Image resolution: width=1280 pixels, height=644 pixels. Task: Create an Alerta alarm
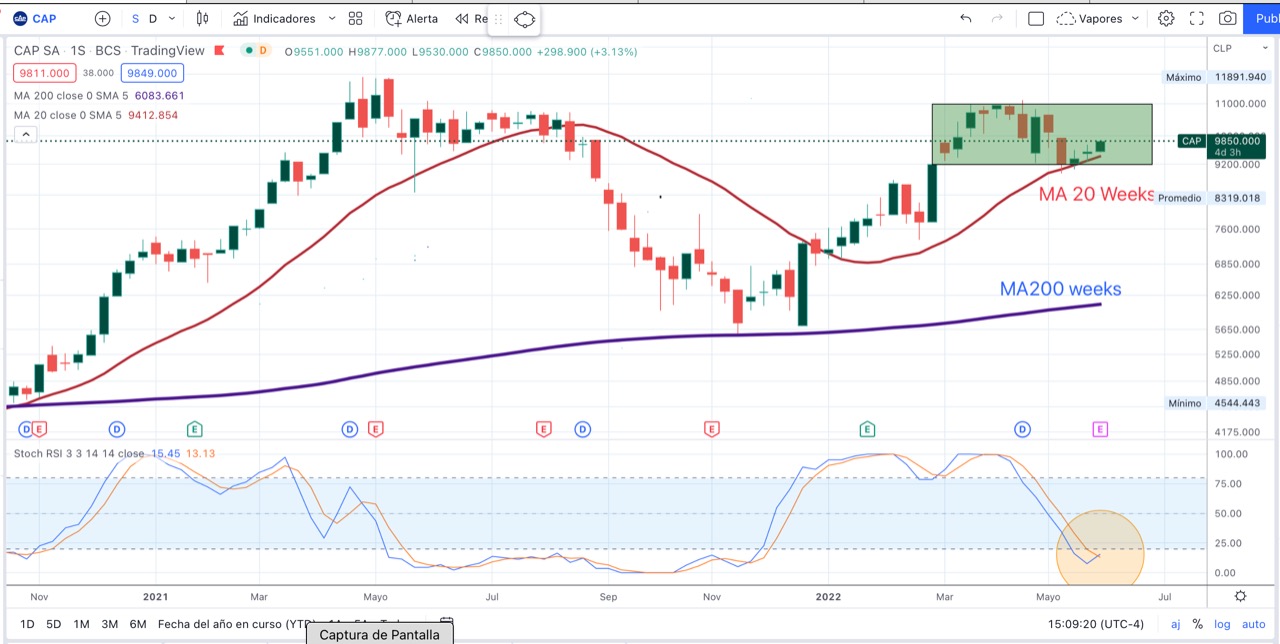click(x=412, y=18)
